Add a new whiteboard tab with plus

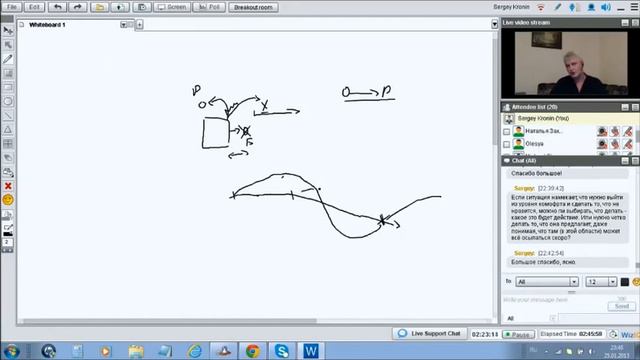coord(139,24)
